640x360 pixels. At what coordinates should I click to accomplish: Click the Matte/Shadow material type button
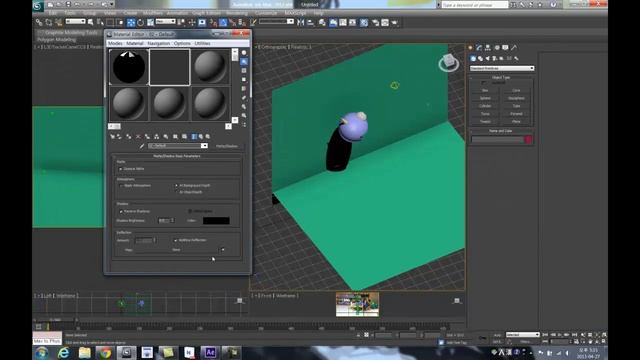coord(227,146)
